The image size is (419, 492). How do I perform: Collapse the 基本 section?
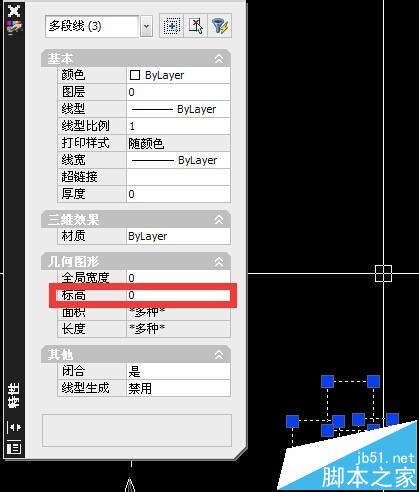(x=219, y=59)
